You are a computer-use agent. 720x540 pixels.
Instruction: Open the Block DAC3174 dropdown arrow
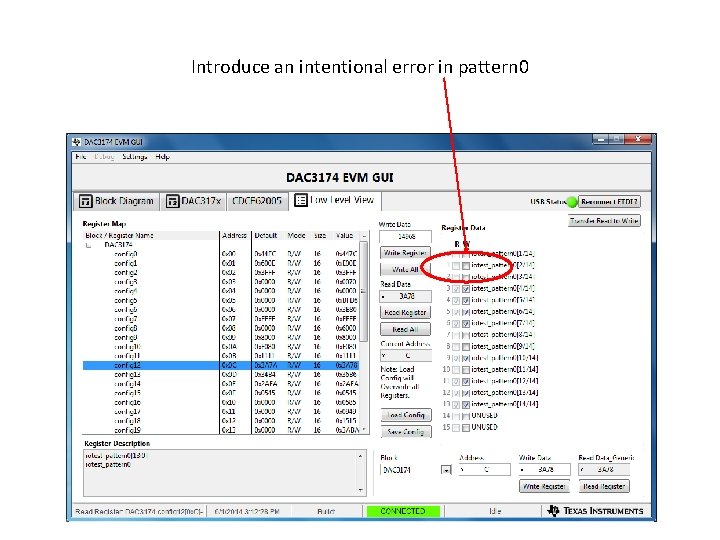[446, 470]
